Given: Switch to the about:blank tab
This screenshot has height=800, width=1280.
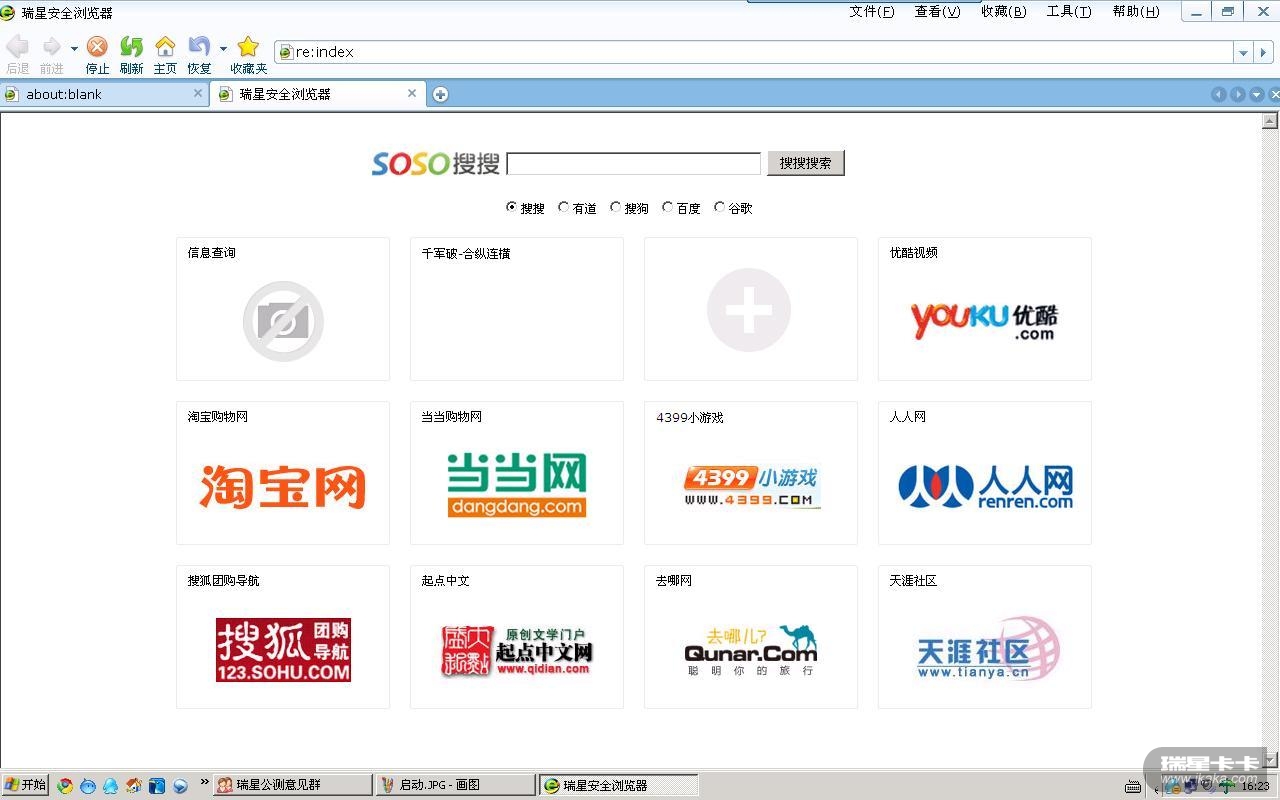Looking at the screenshot, I should (x=105, y=94).
